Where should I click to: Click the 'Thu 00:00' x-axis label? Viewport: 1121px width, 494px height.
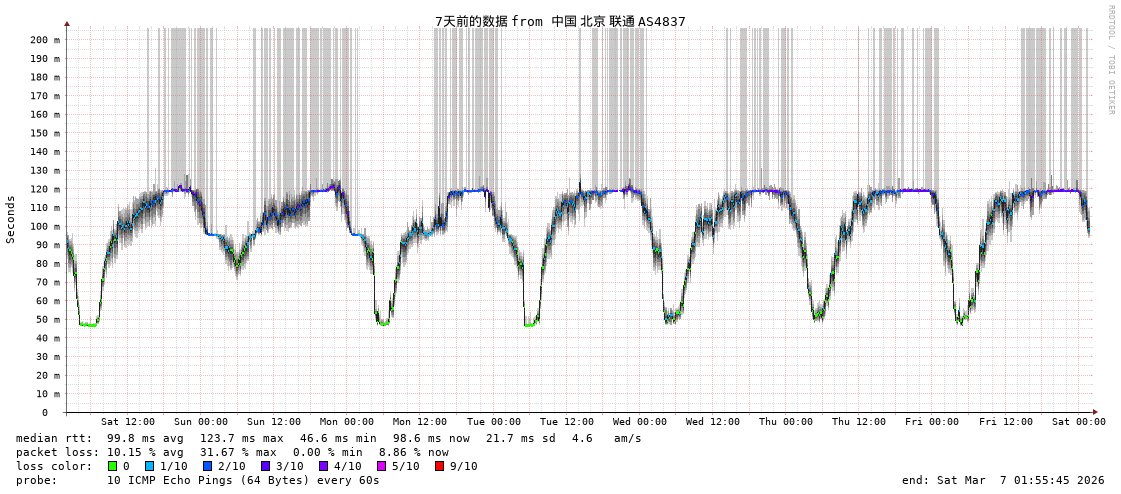786,422
